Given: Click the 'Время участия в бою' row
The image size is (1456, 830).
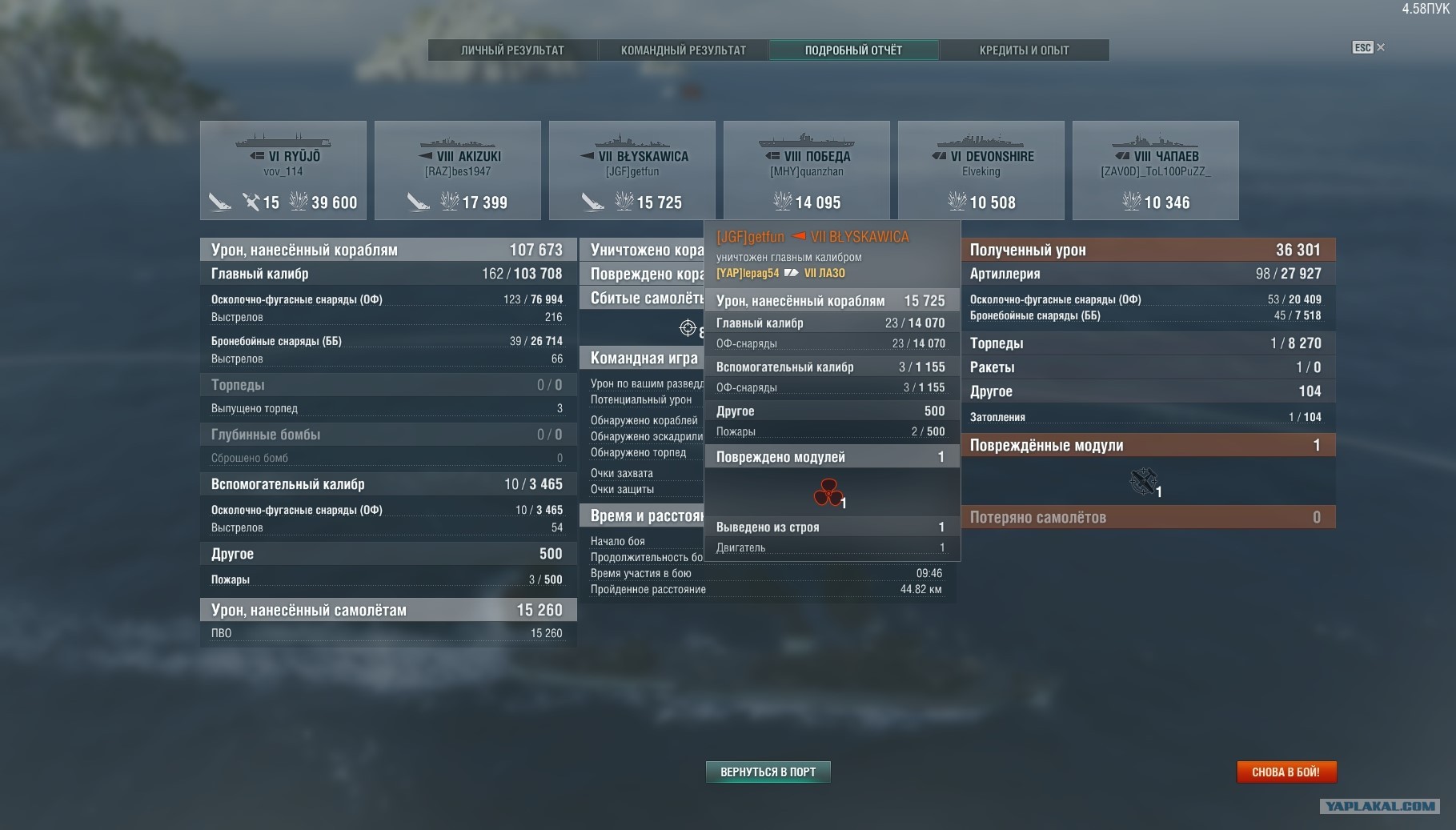Looking at the screenshot, I should tap(767, 573).
